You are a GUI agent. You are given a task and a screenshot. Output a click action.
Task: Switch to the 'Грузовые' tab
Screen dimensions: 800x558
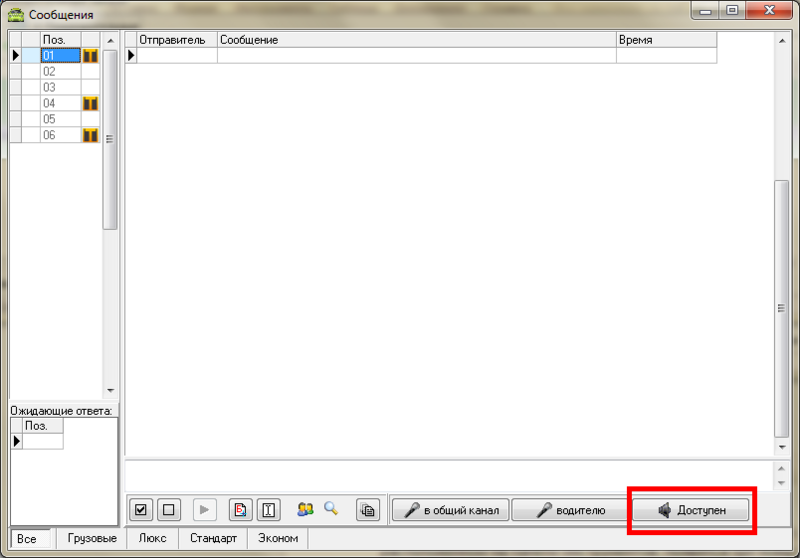coord(92,538)
